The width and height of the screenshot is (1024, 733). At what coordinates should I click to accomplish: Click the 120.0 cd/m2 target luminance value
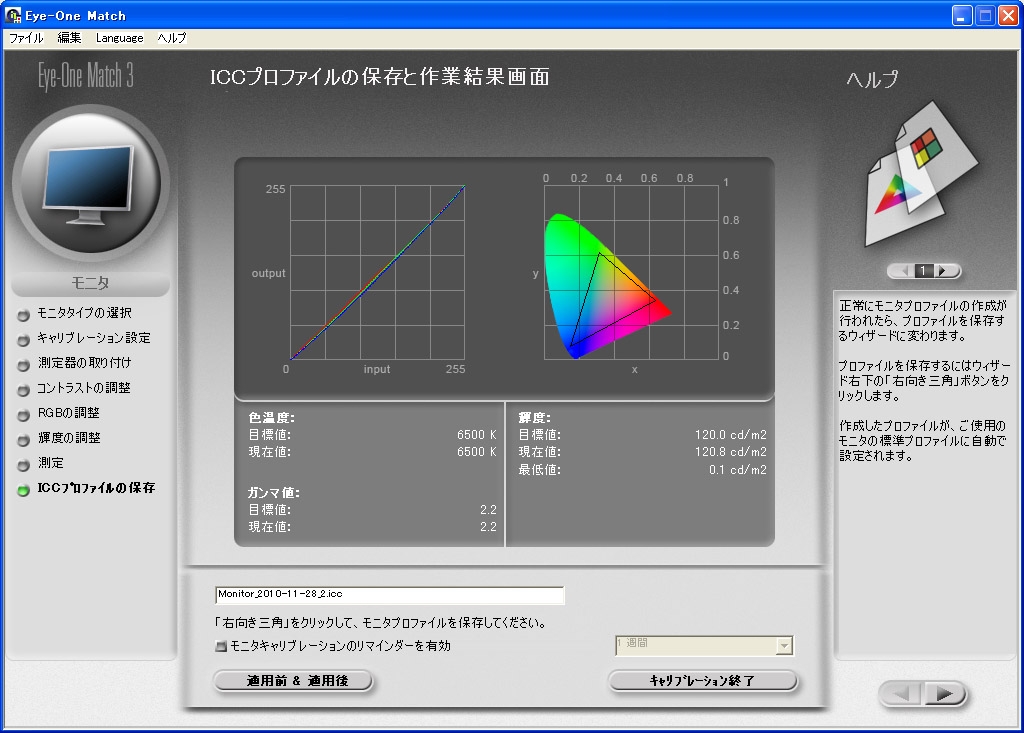coord(730,434)
